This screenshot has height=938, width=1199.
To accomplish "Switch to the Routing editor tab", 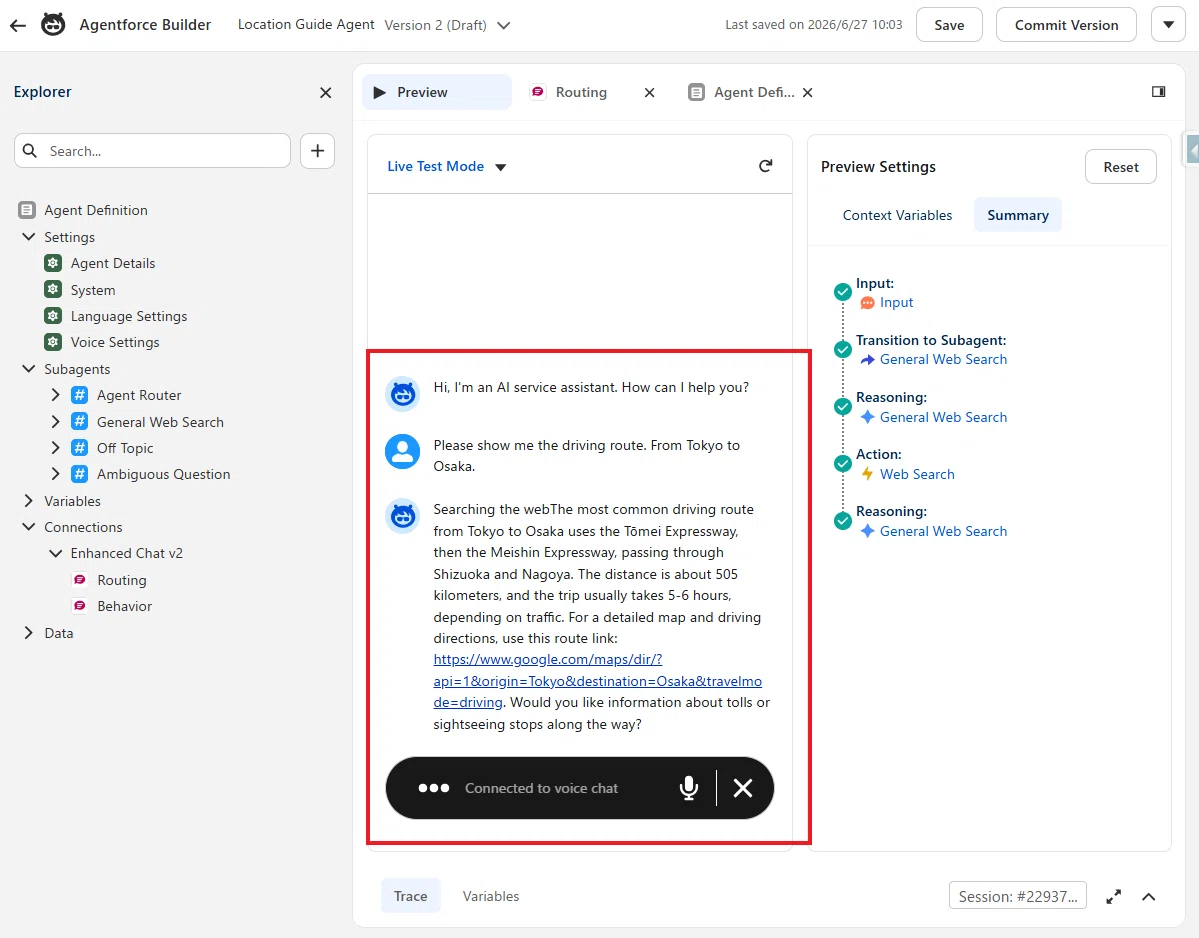I will 580,93.
